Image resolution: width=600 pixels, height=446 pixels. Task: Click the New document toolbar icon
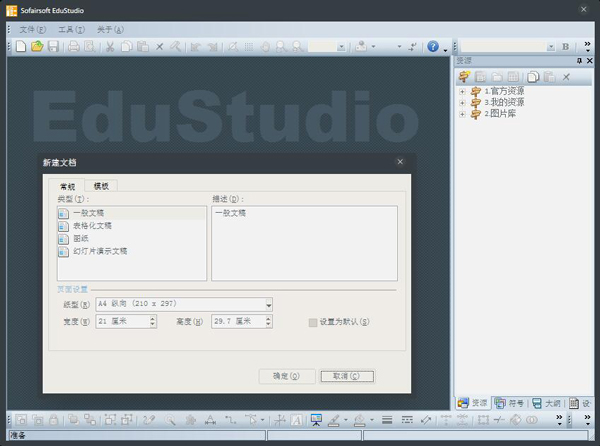tap(21, 47)
